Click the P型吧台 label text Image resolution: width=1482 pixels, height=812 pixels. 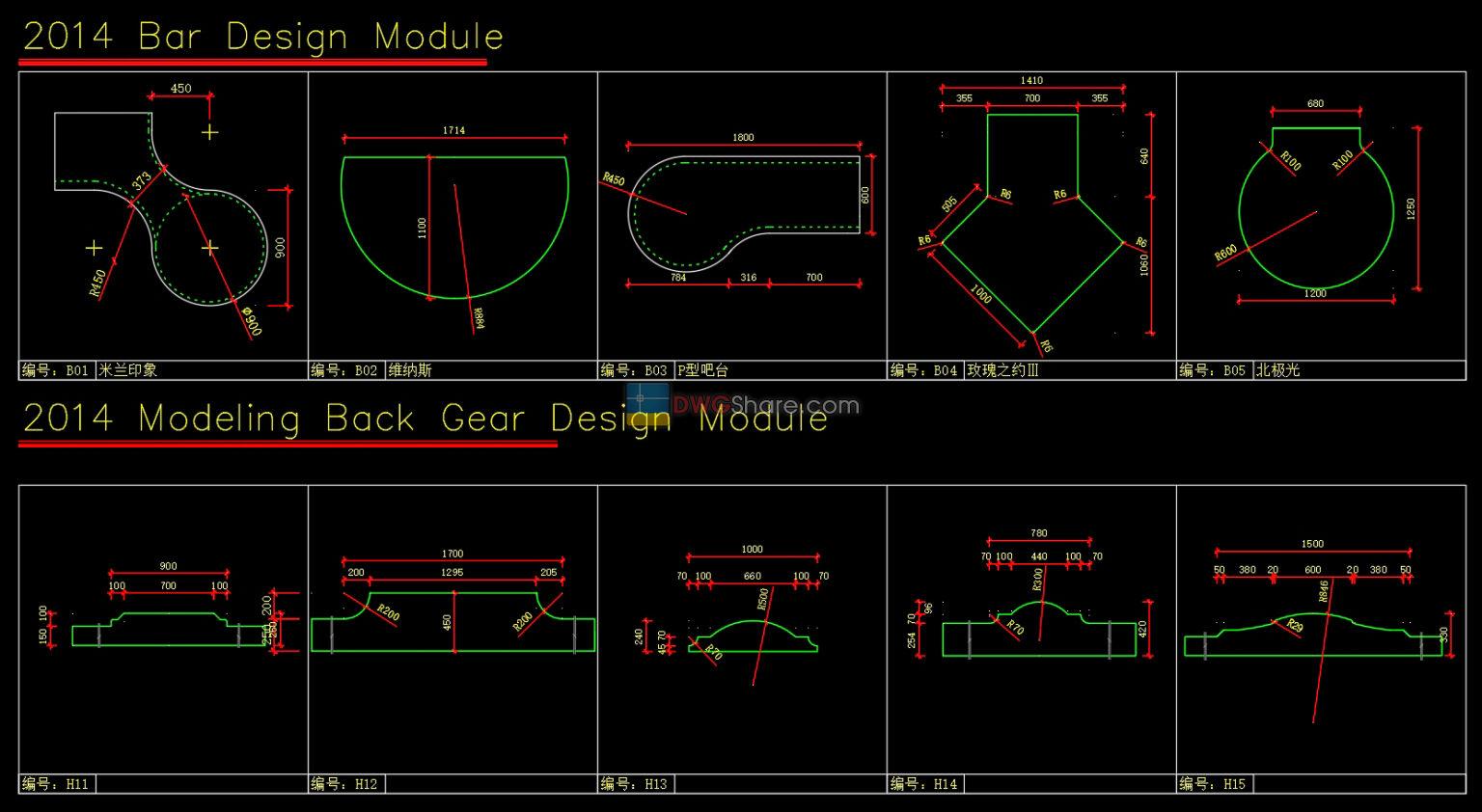[x=704, y=369]
